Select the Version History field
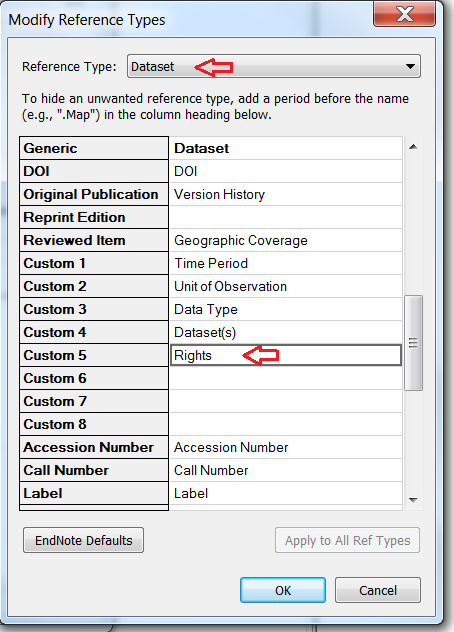The height and width of the screenshot is (632, 454). click(x=286, y=194)
